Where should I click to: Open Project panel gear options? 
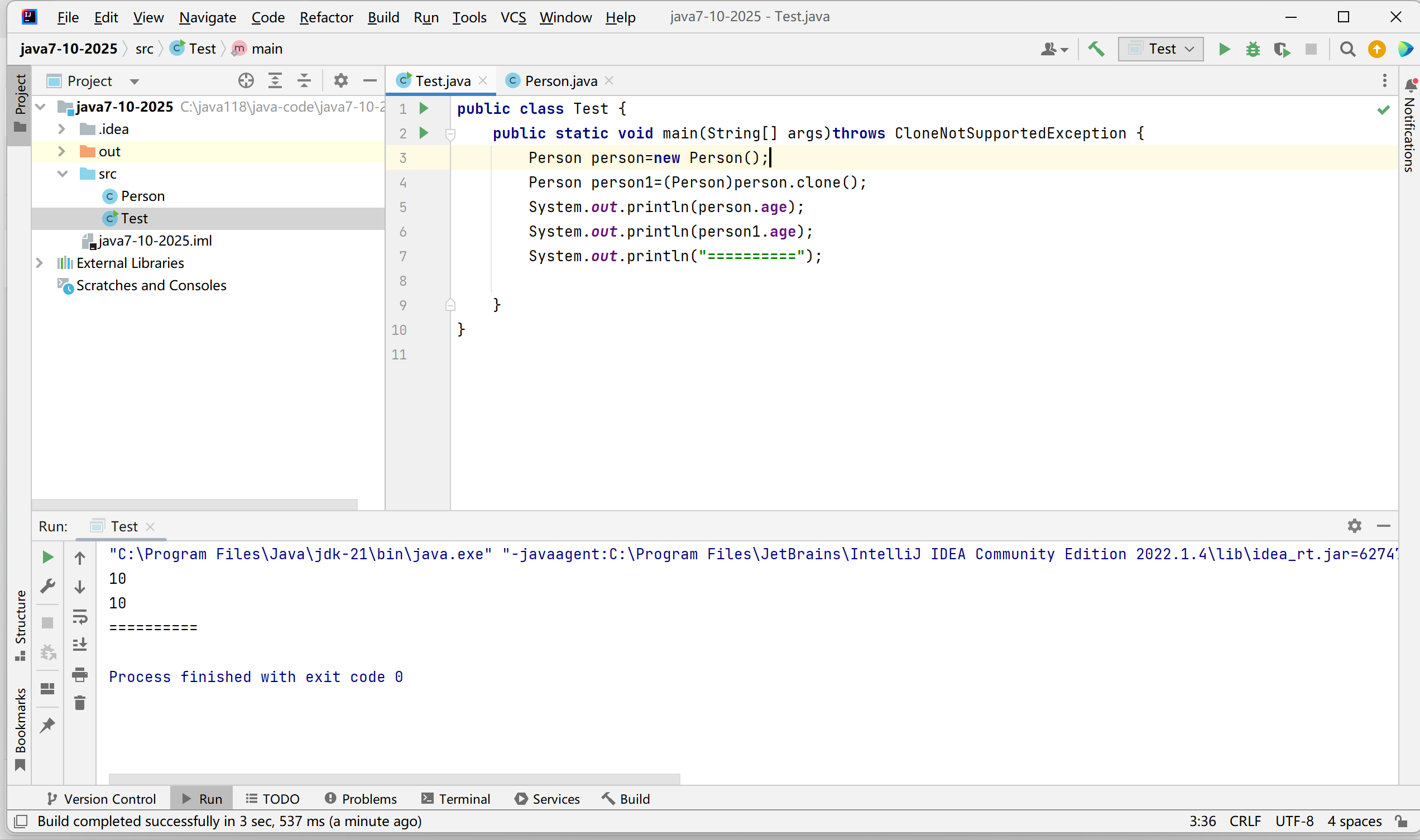click(x=340, y=81)
